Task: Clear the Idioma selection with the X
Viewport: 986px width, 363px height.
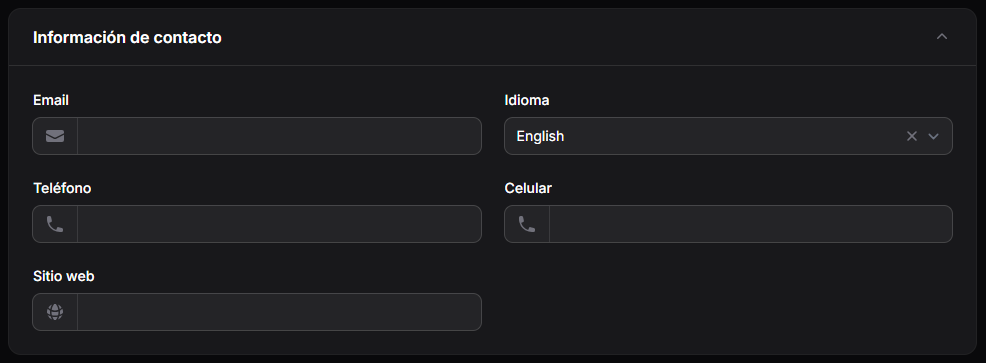Action: (911, 136)
